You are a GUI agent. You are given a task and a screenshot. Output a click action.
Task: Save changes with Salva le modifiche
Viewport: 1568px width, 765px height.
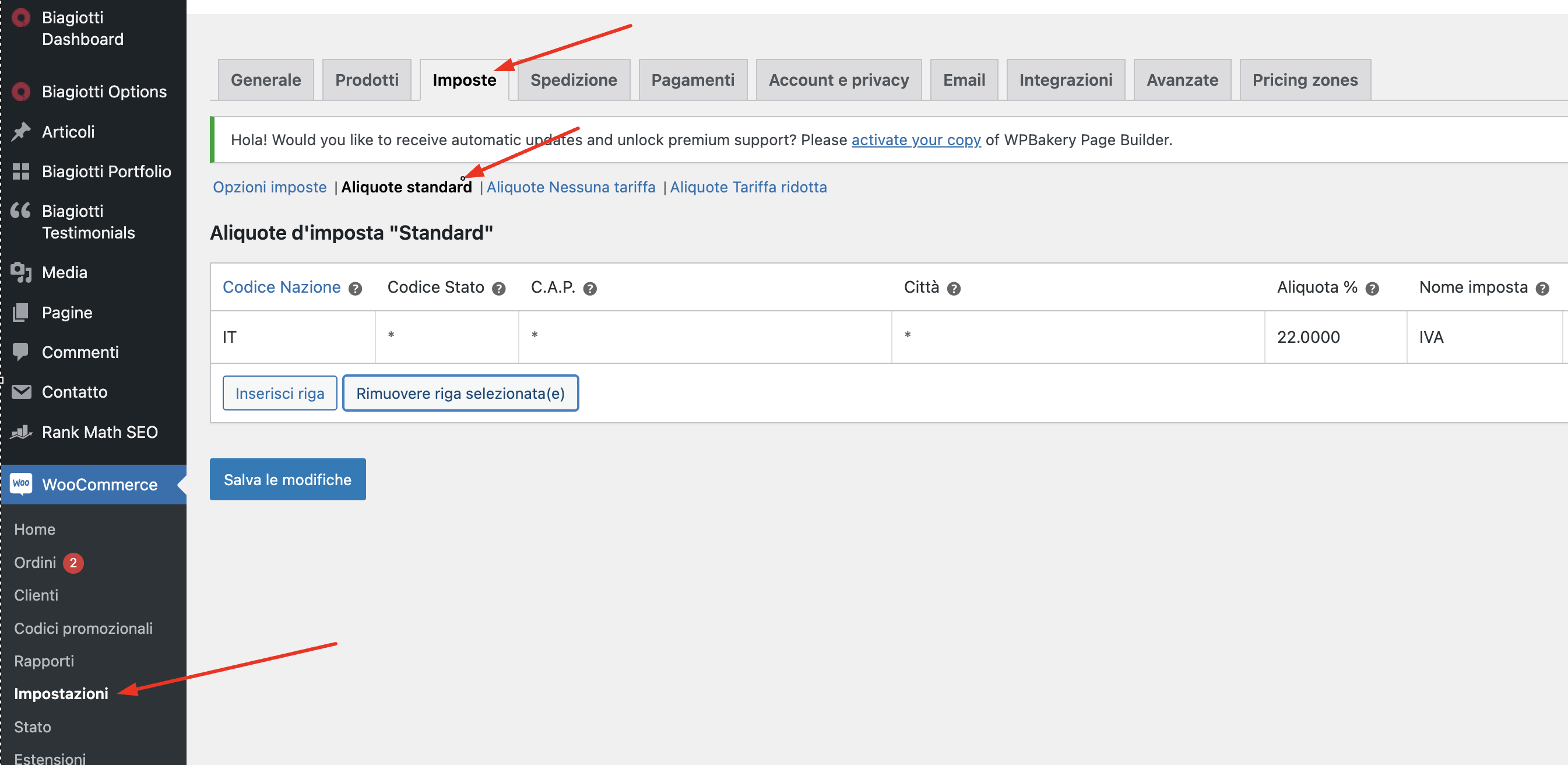coord(288,479)
